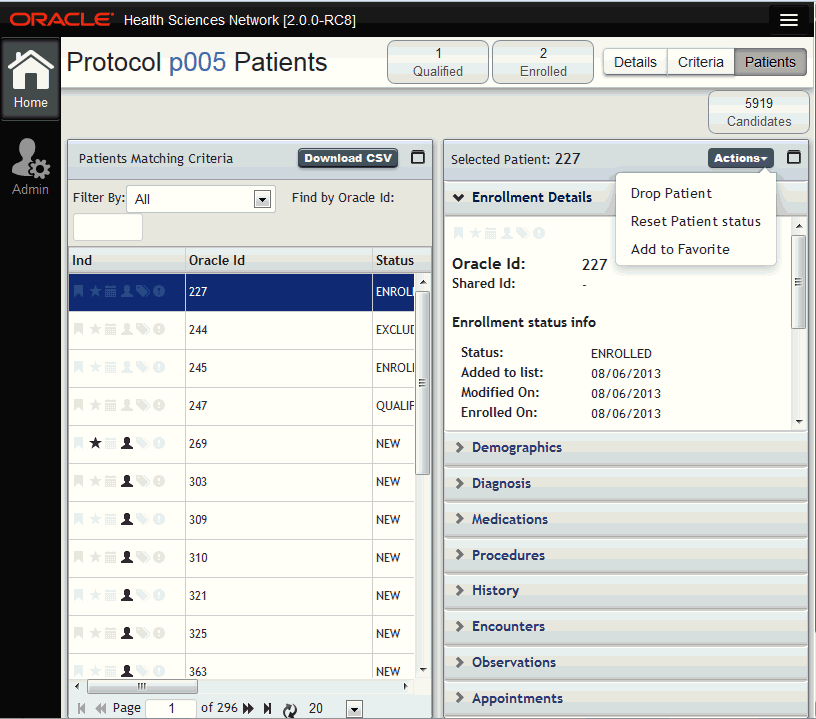This screenshot has height=719, width=816.
Task: Sort by the Oracle Id column header
Action: (278, 260)
